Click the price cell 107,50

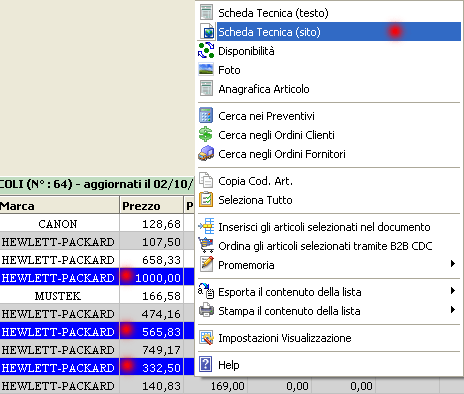151,241
